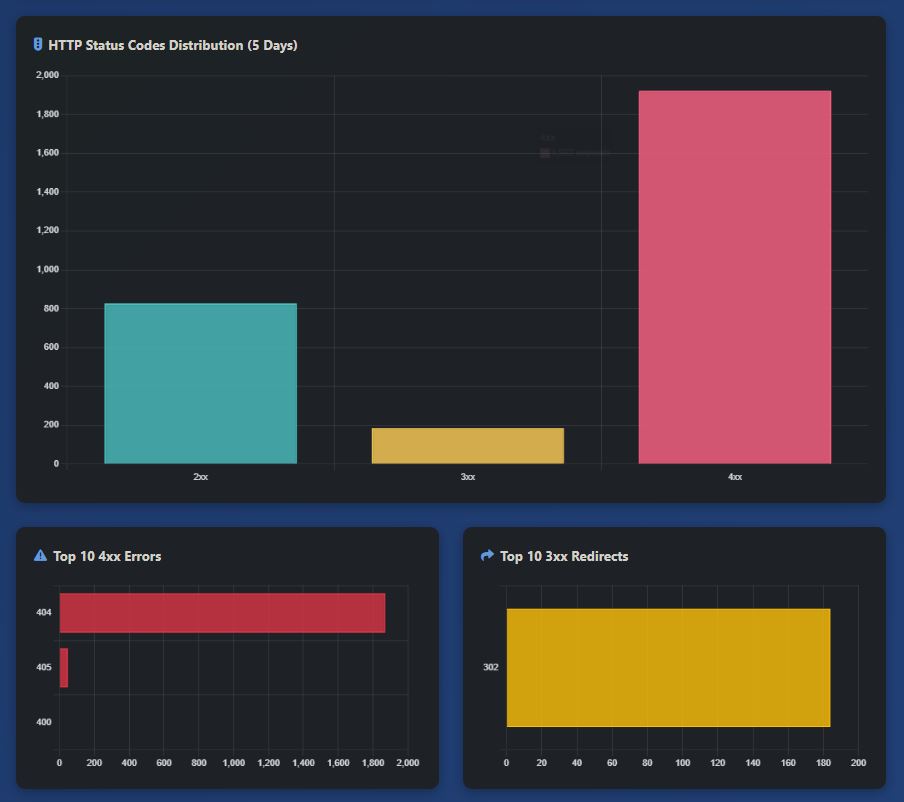Click the orange 302 bar in redirects chart
904x802 pixels.
(668, 667)
